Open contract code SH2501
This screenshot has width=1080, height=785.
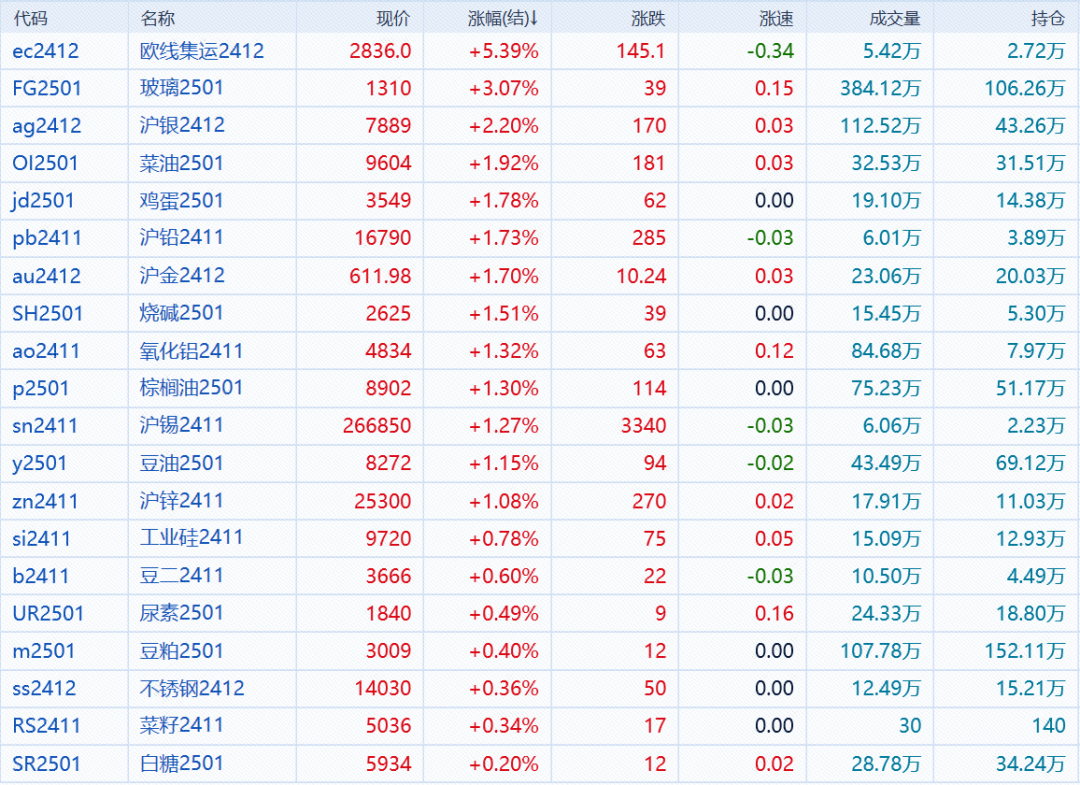48,313
